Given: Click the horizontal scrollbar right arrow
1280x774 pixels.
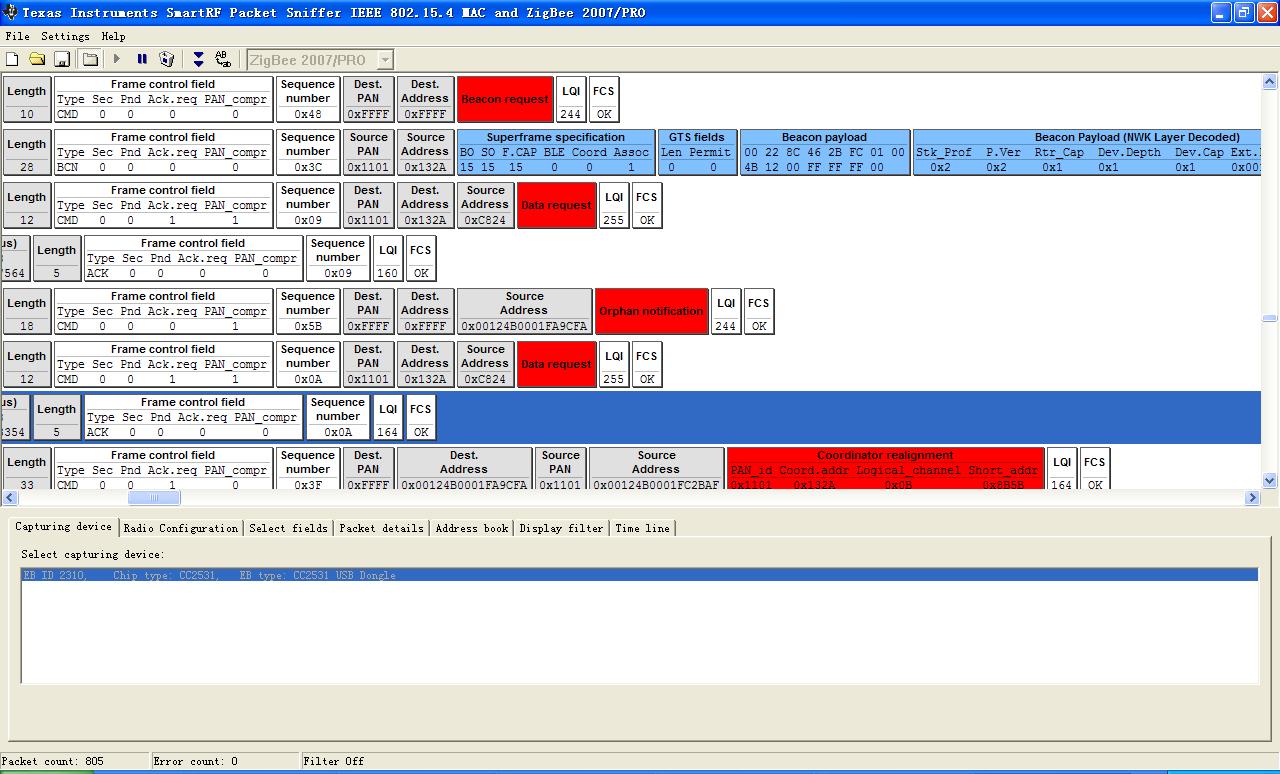Looking at the screenshot, I should pyautogui.click(x=1252, y=497).
